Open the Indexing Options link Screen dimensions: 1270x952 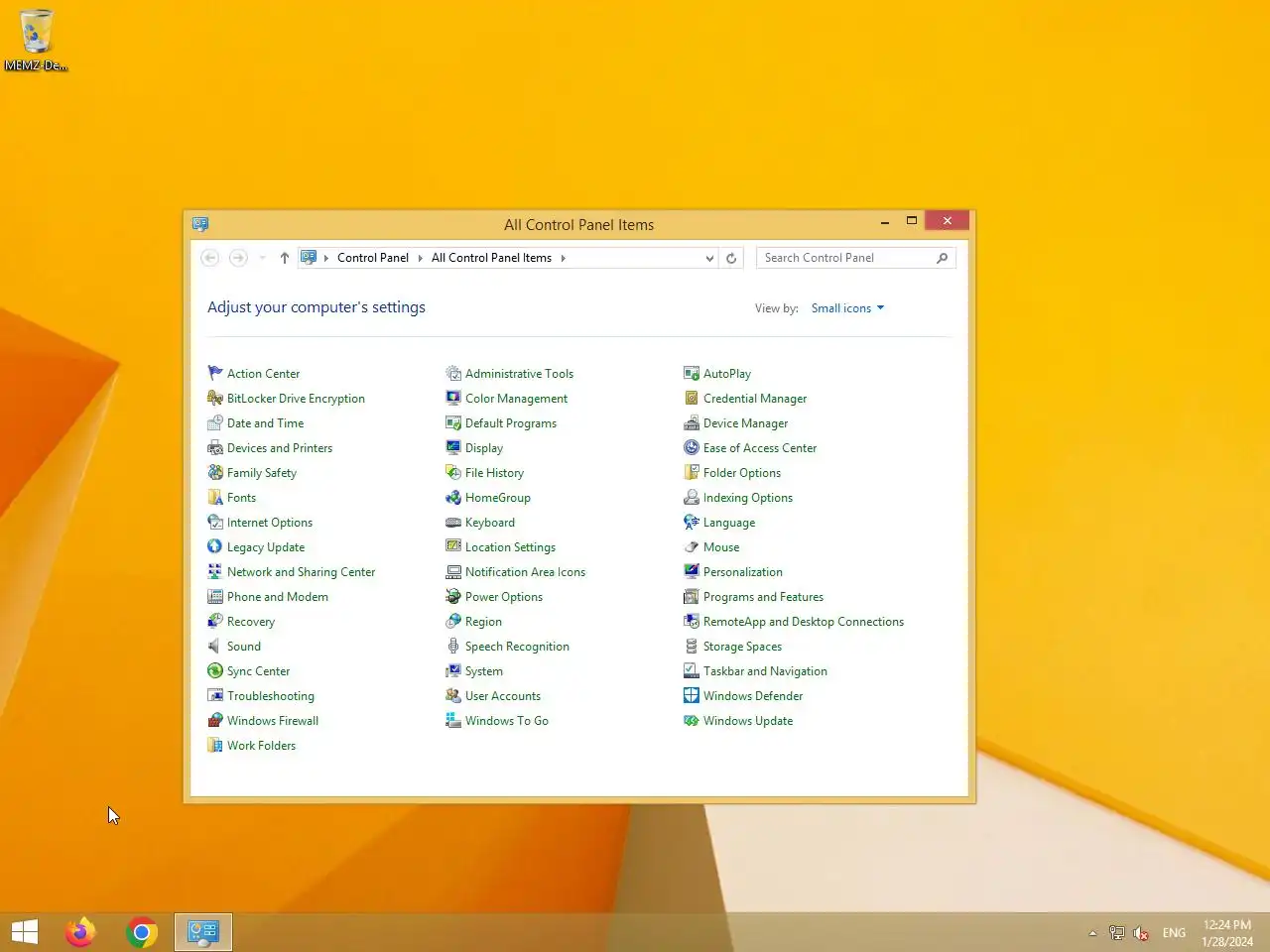click(748, 498)
